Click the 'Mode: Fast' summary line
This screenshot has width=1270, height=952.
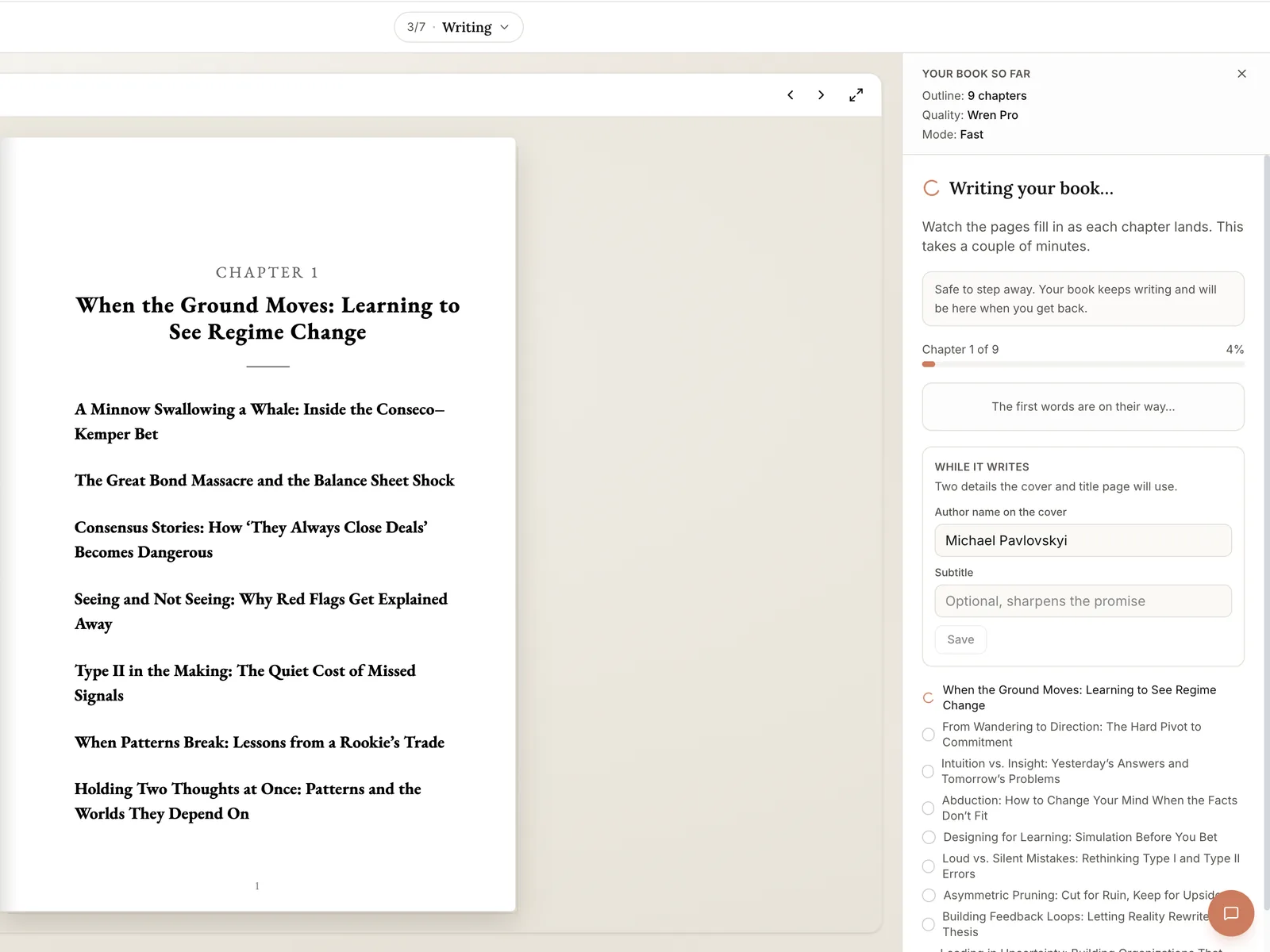point(952,135)
